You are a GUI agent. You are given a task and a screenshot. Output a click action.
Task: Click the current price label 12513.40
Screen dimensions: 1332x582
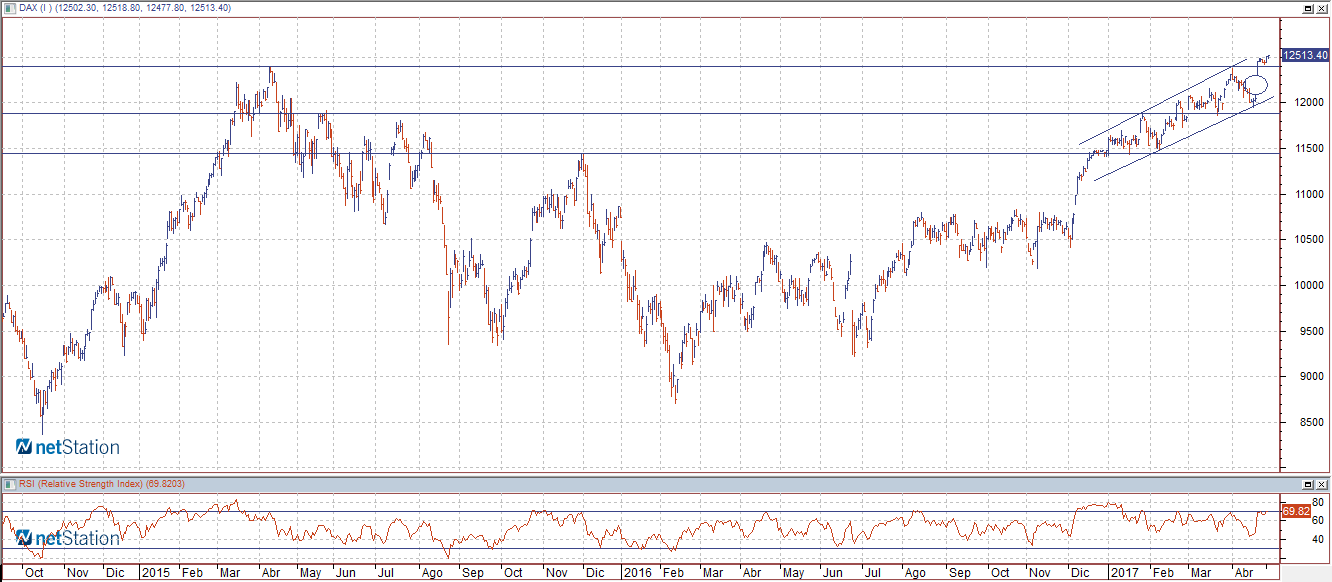(x=1304, y=56)
